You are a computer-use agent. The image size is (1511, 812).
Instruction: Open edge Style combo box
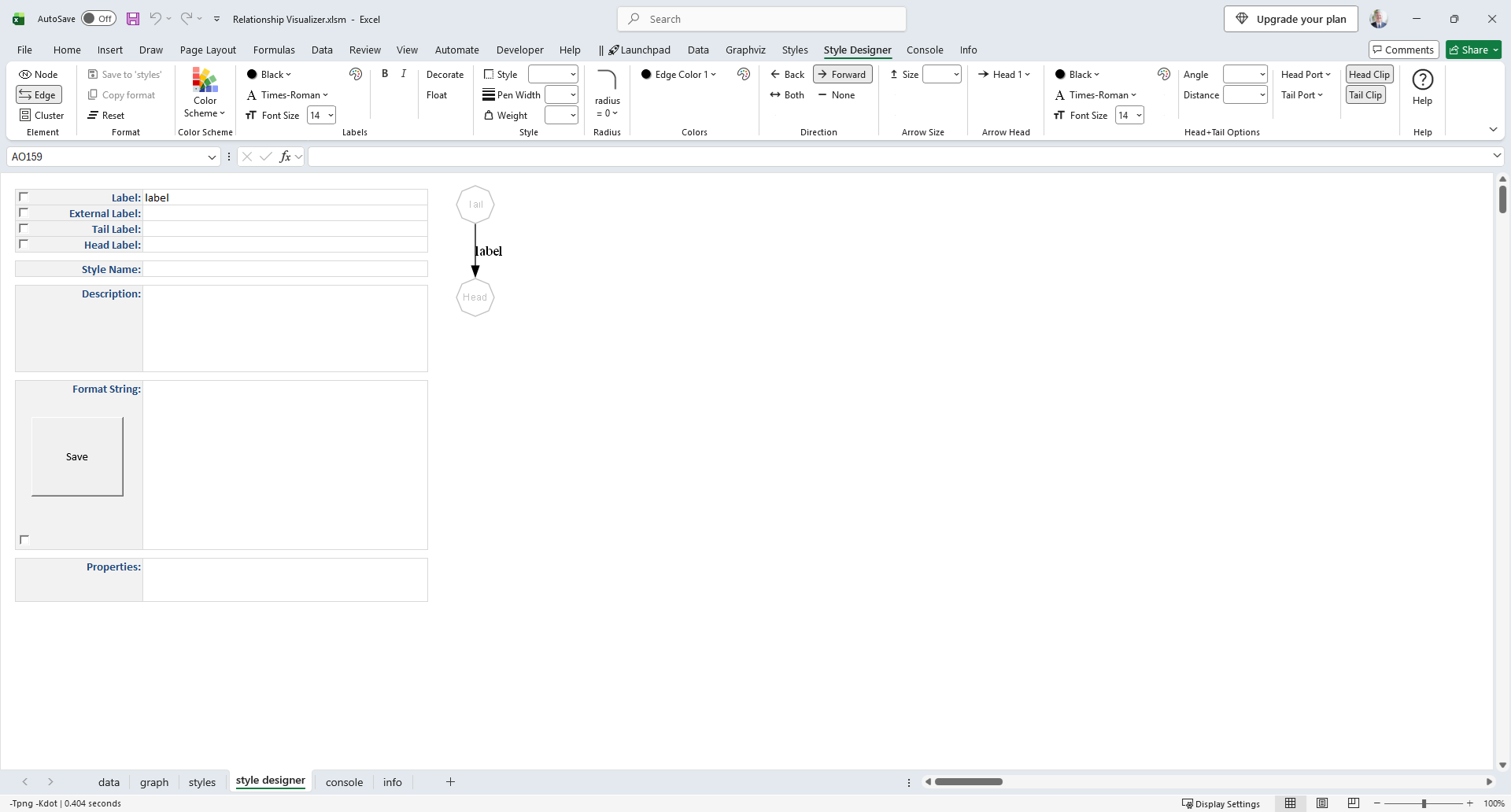point(553,74)
